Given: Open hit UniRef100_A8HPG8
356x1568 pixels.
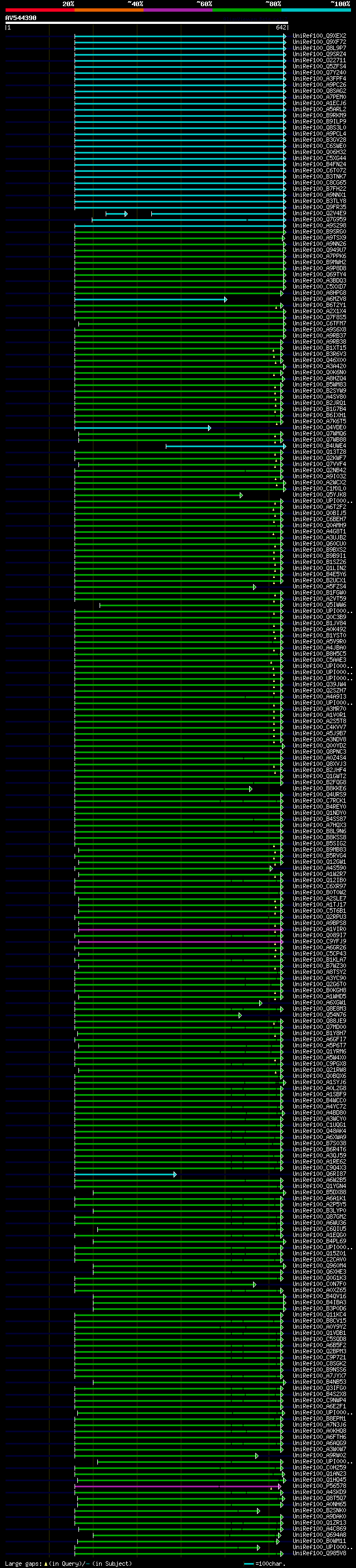Looking at the screenshot, I should (319, 293).
